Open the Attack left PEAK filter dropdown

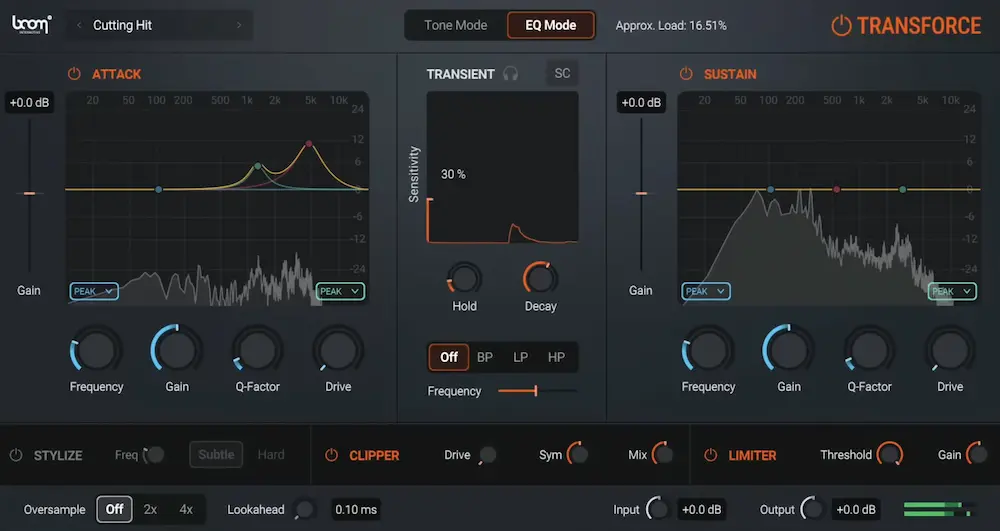click(x=94, y=291)
